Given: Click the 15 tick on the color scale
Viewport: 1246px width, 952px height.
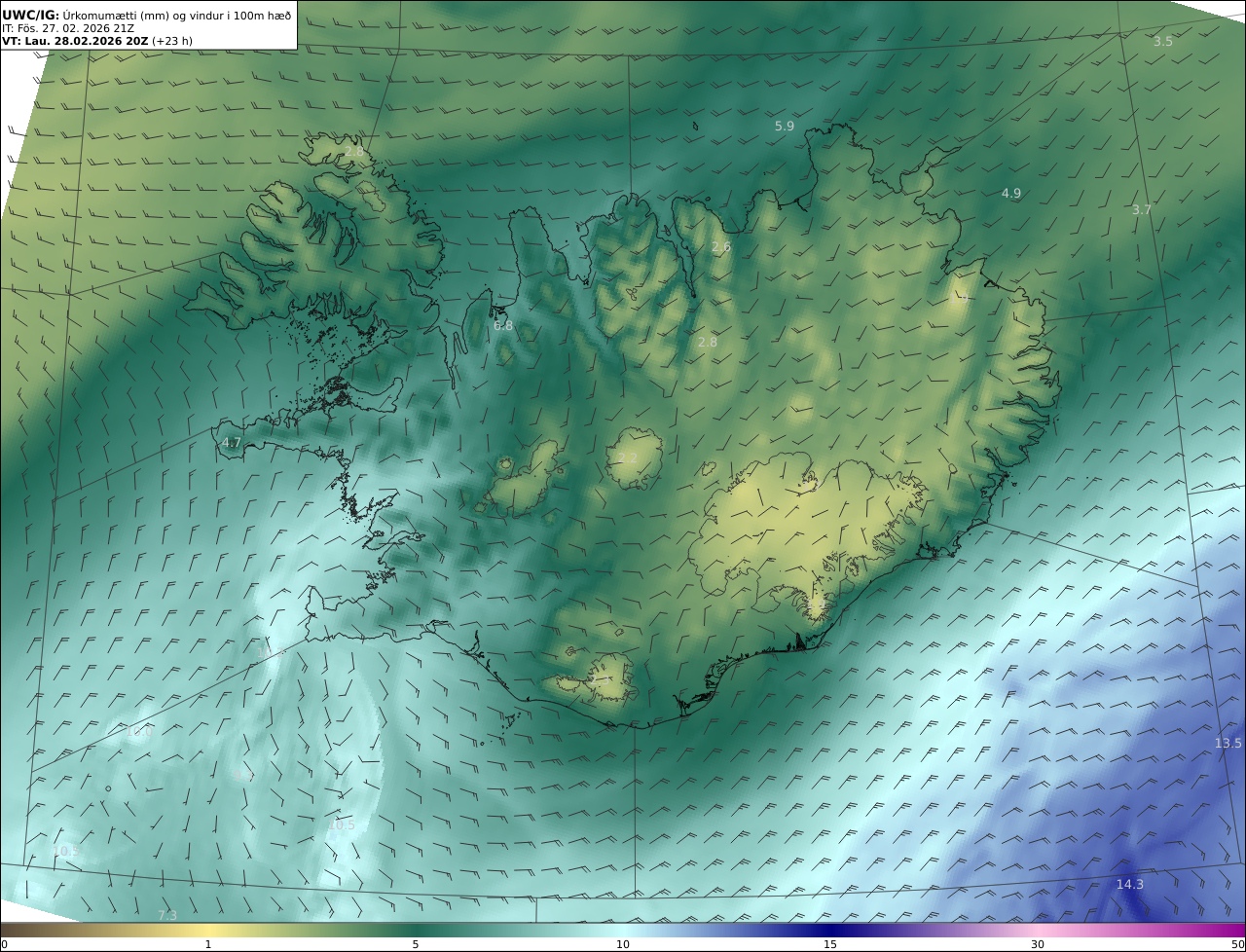Looking at the screenshot, I should [x=830, y=944].
